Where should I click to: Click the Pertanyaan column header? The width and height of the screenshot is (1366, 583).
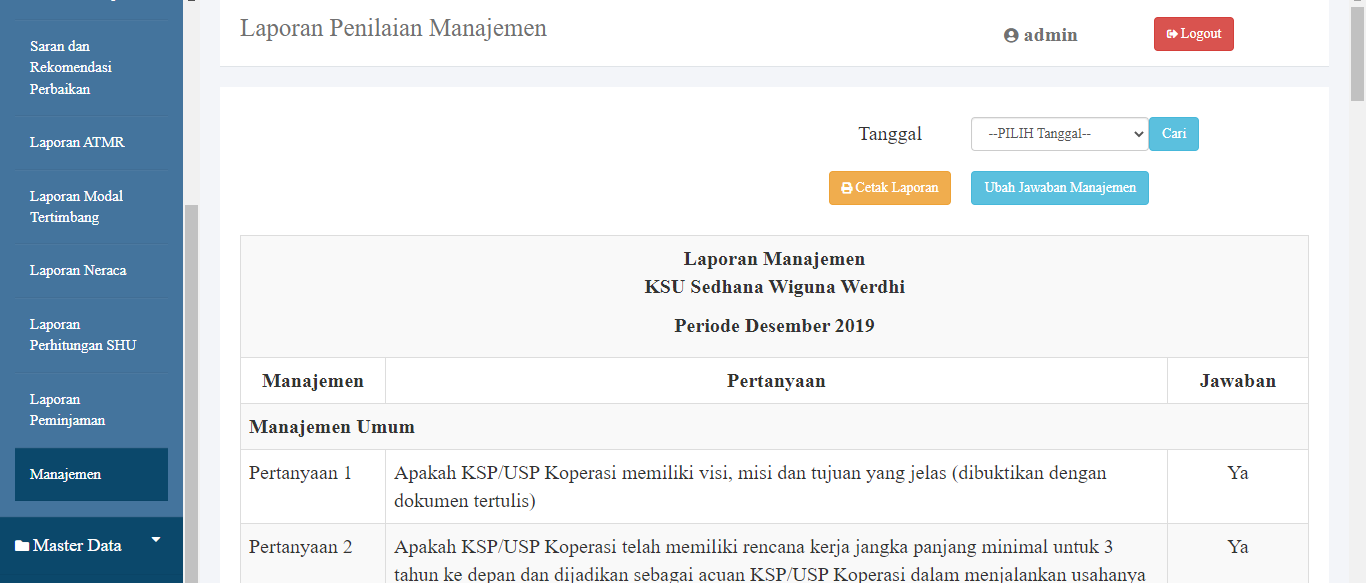point(776,381)
